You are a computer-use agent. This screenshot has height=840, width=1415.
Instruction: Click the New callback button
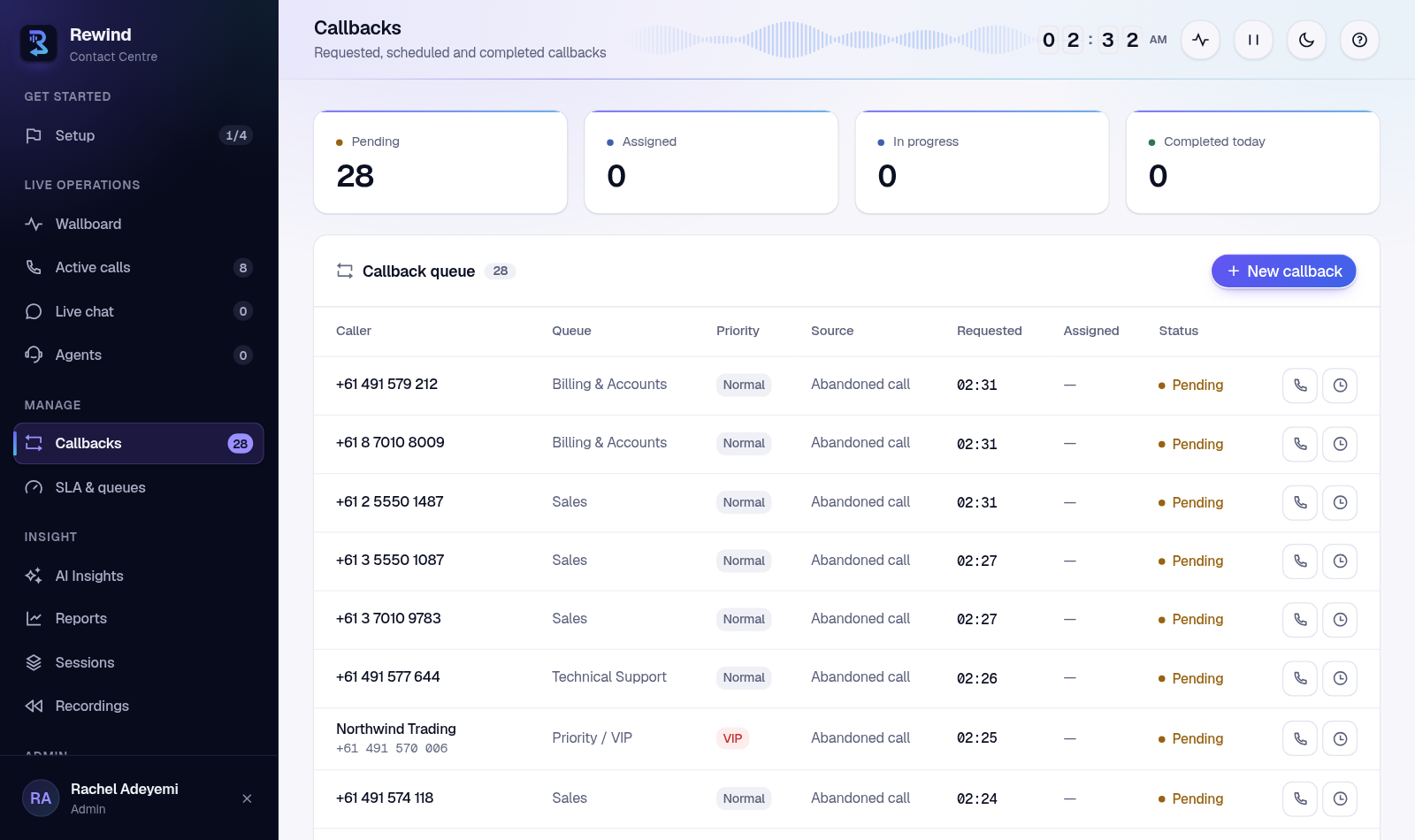(x=1283, y=271)
